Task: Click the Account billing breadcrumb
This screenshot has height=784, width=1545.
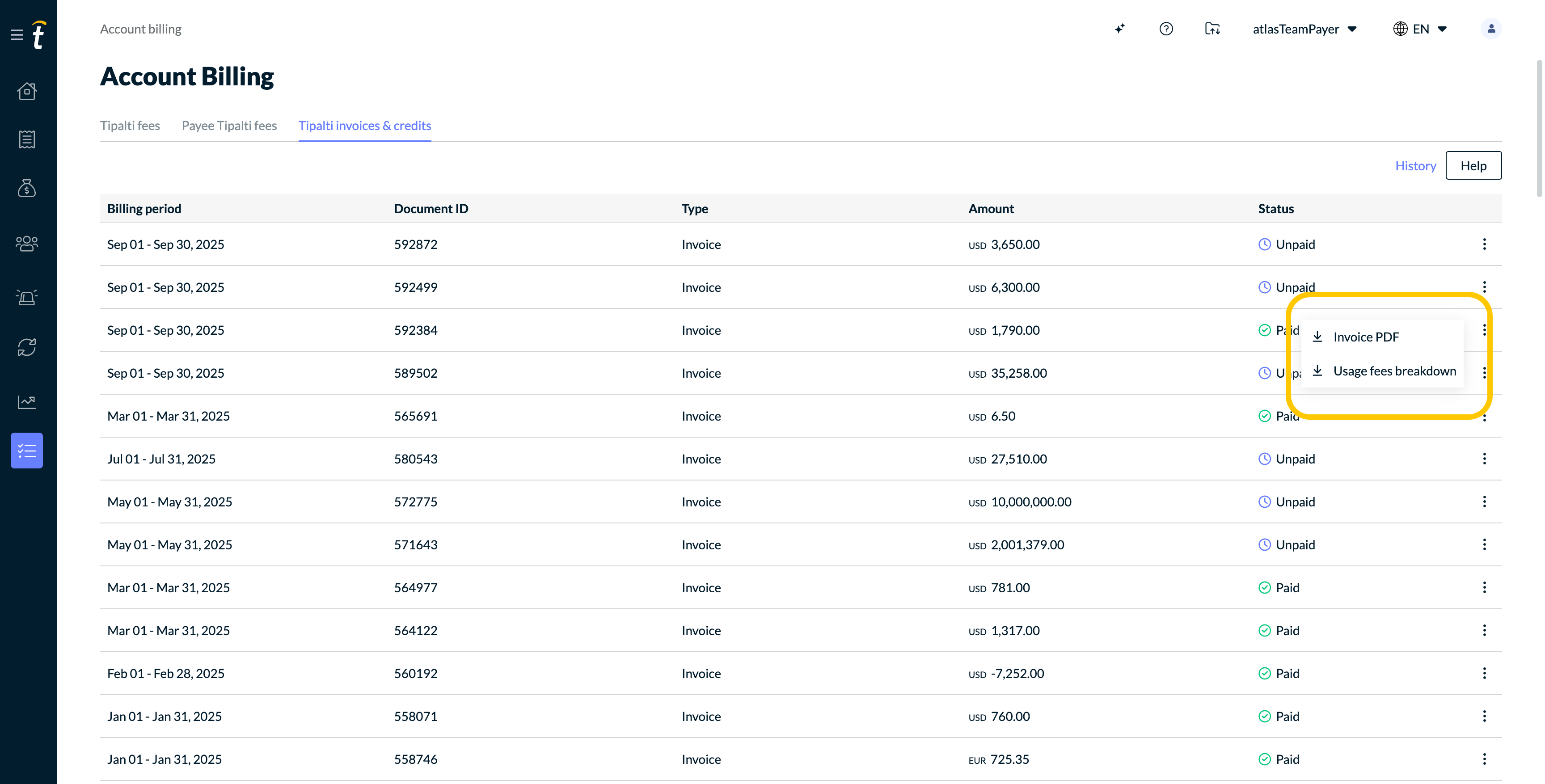Action: pyautogui.click(x=140, y=29)
